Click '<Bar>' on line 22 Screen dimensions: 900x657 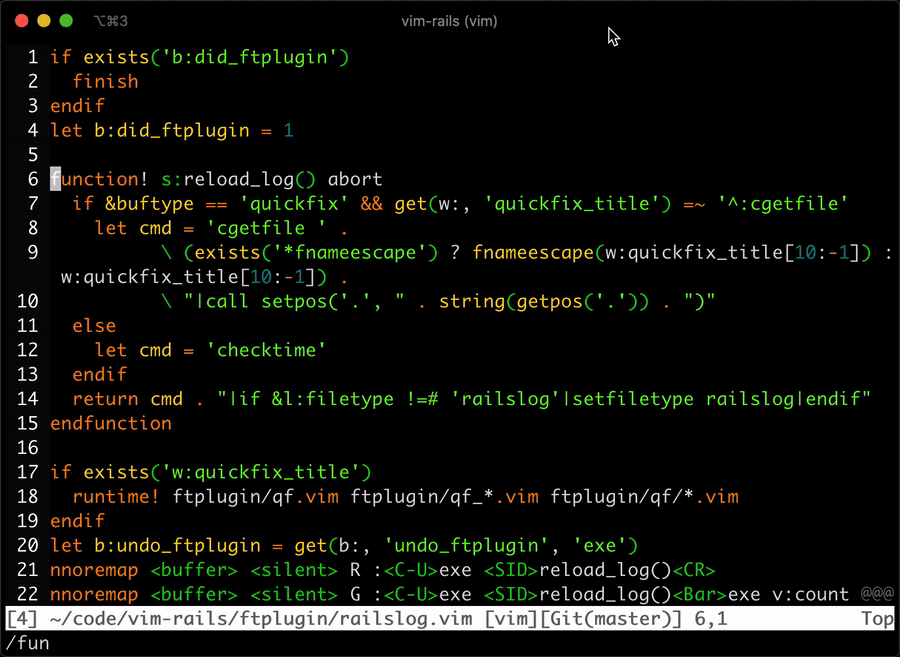point(700,594)
